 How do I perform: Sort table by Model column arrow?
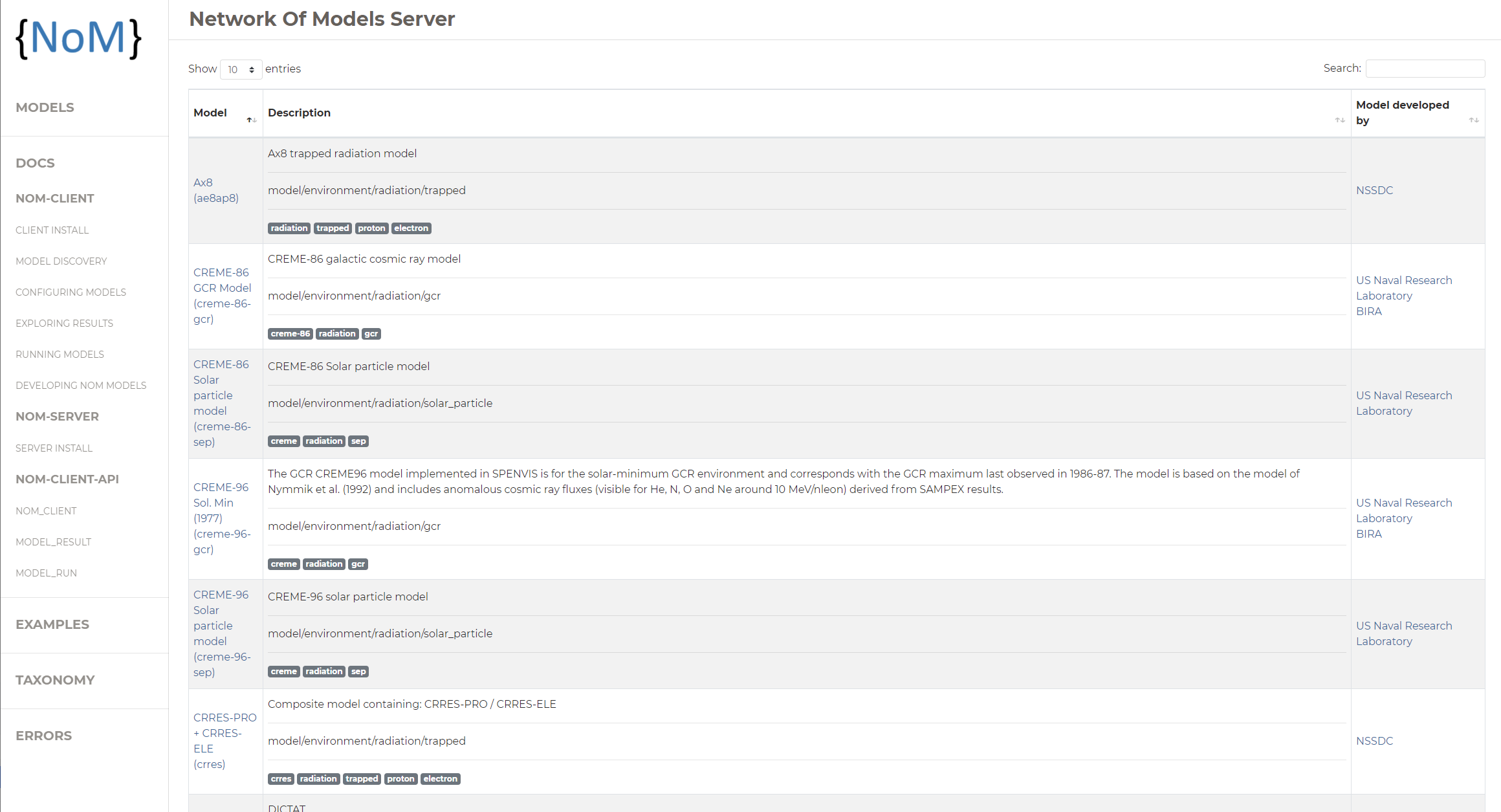point(252,120)
